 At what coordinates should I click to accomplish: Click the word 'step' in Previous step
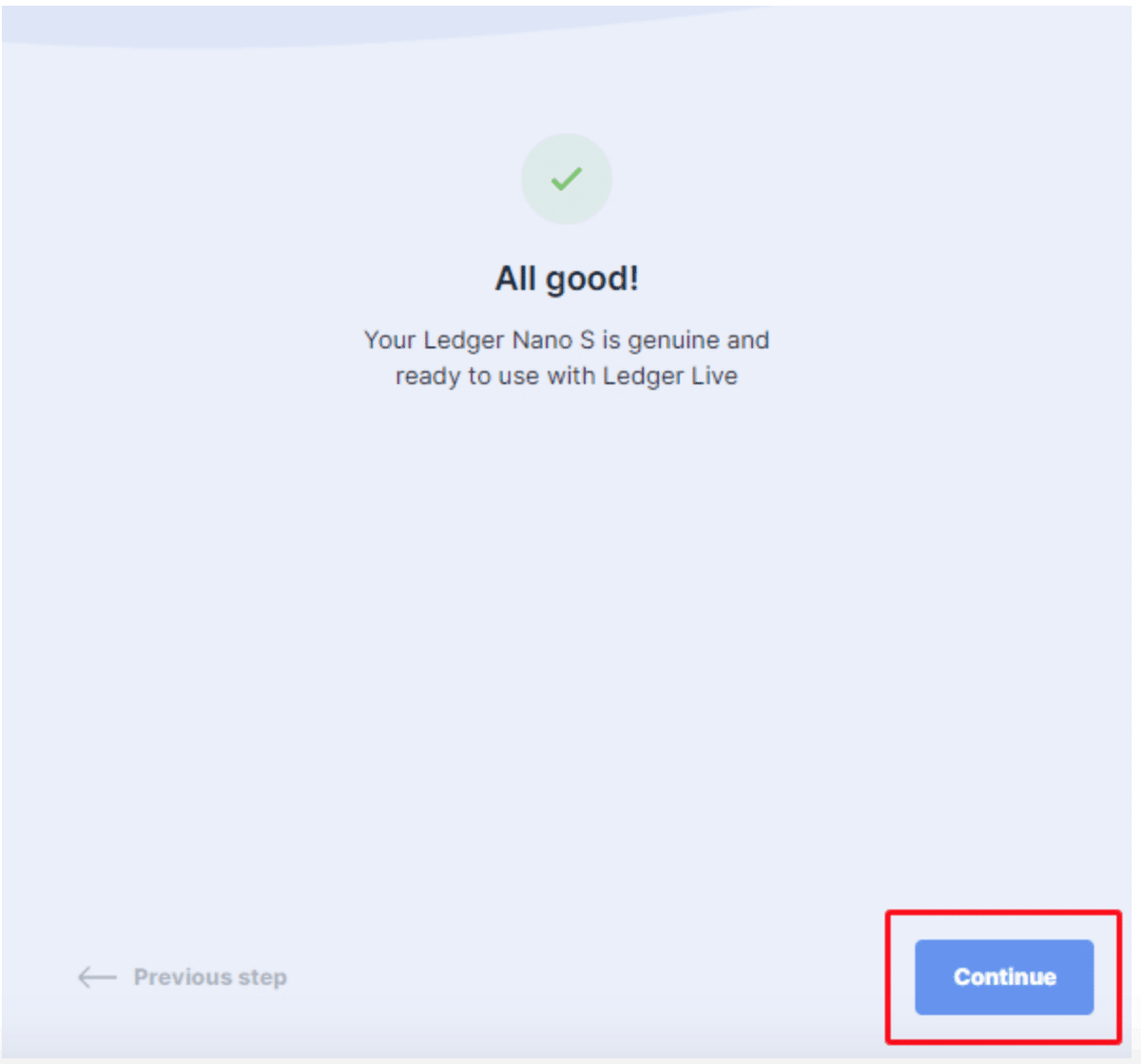coord(262,977)
